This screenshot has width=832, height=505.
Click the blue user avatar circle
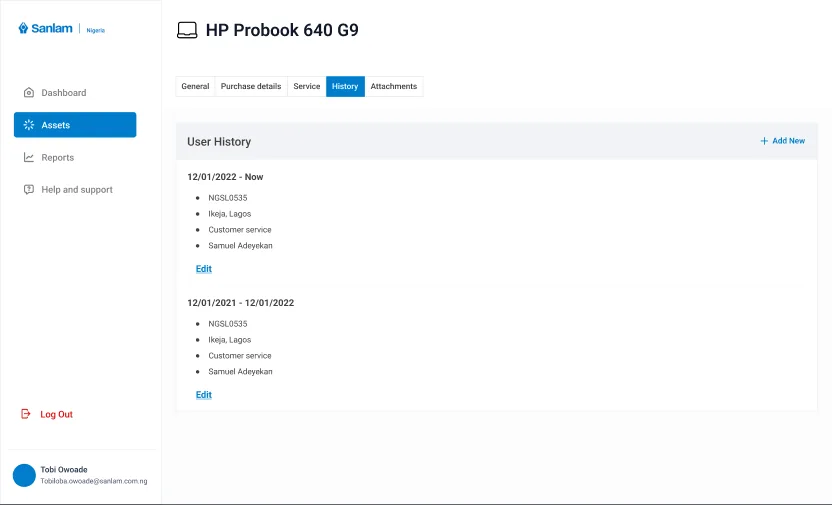[24, 475]
